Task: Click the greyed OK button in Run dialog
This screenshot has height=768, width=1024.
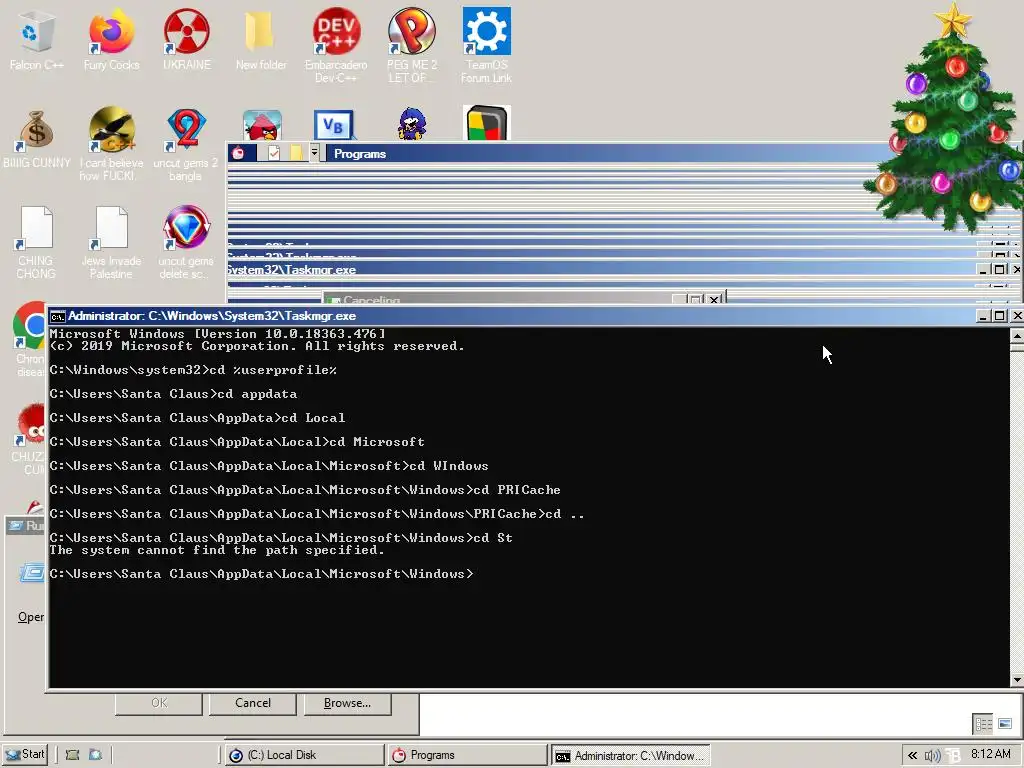Action: pos(159,703)
